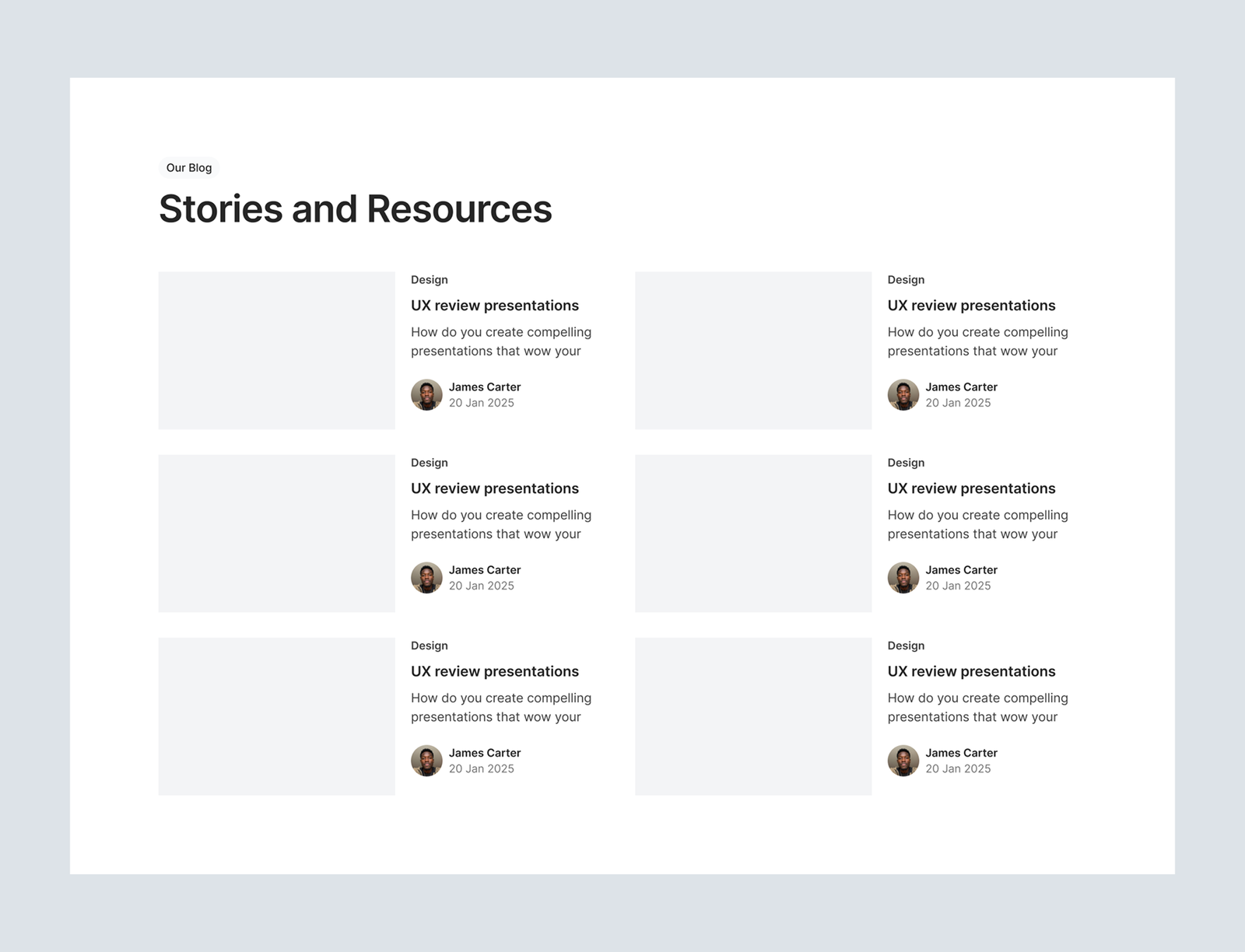This screenshot has height=952, width=1245.
Task: Open "UX review presentations" title in top-left card
Action: [x=495, y=306]
